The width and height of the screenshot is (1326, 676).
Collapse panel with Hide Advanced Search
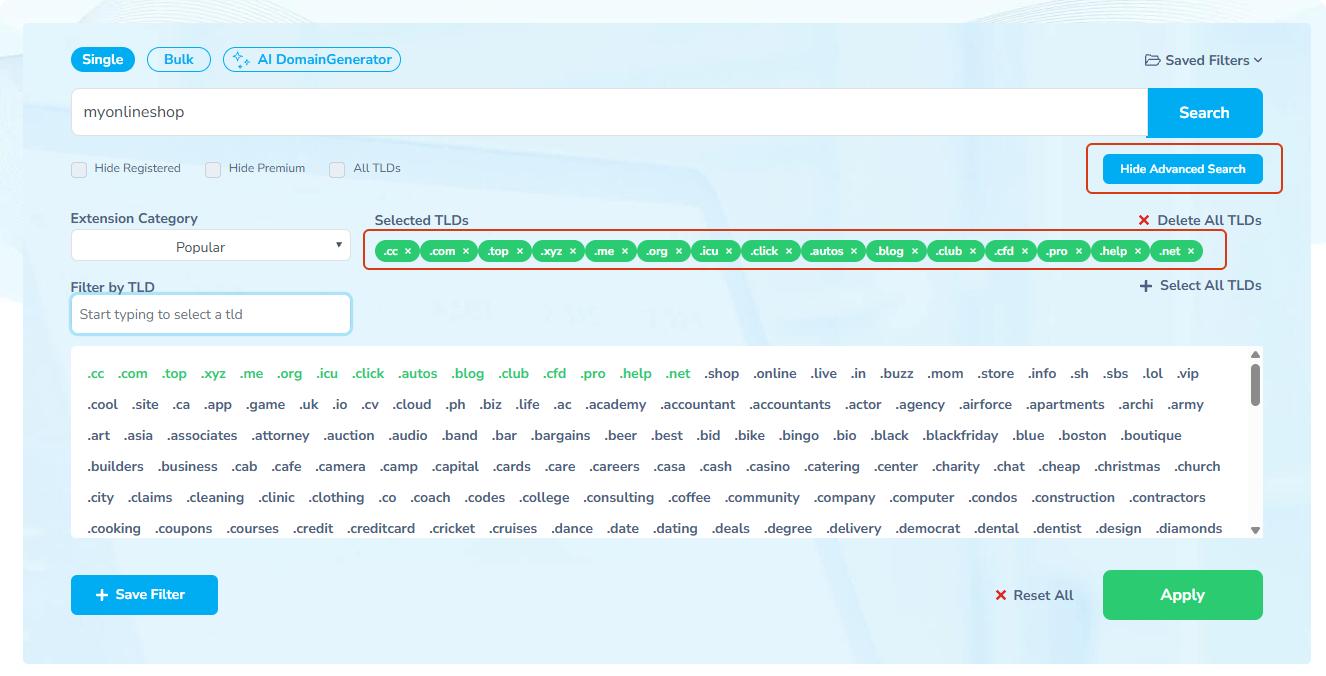(1182, 169)
